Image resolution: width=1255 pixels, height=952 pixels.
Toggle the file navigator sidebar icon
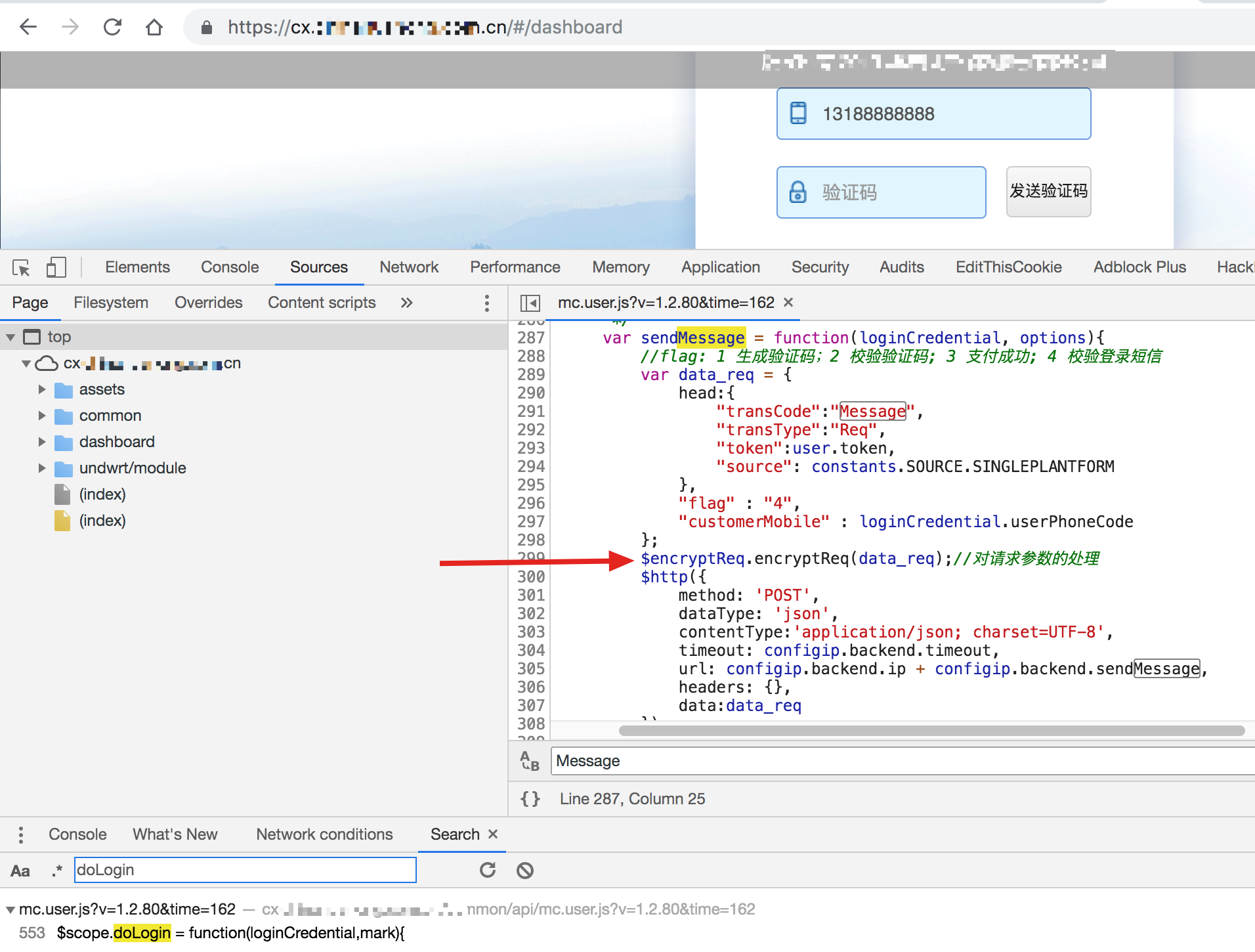tap(530, 303)
